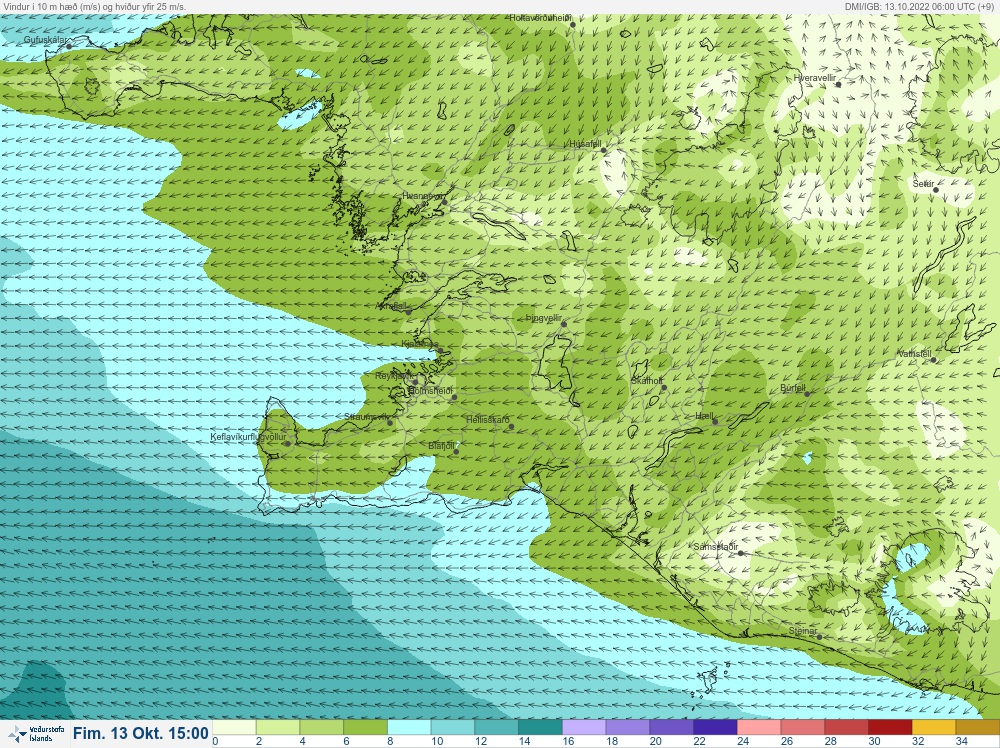Pick the Hellisskarð station marker
The width and height of the screenshot is (1000, 748).
pos(511,427)
